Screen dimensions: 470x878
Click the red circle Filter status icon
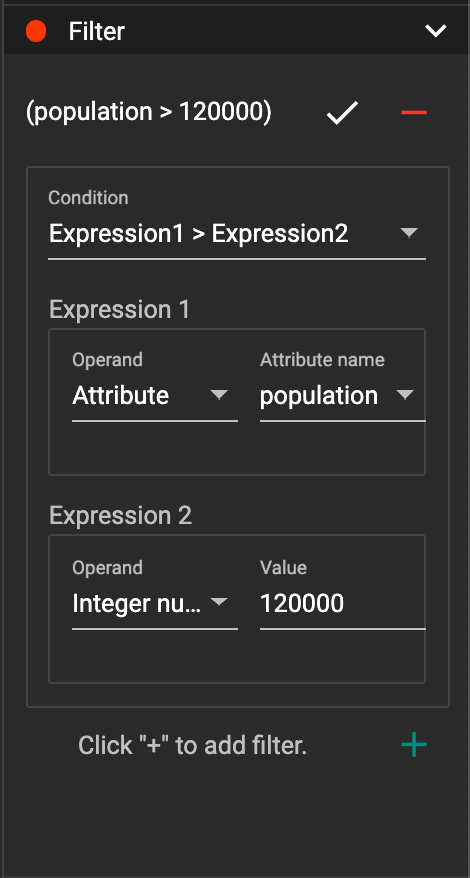tap(36, 31)
